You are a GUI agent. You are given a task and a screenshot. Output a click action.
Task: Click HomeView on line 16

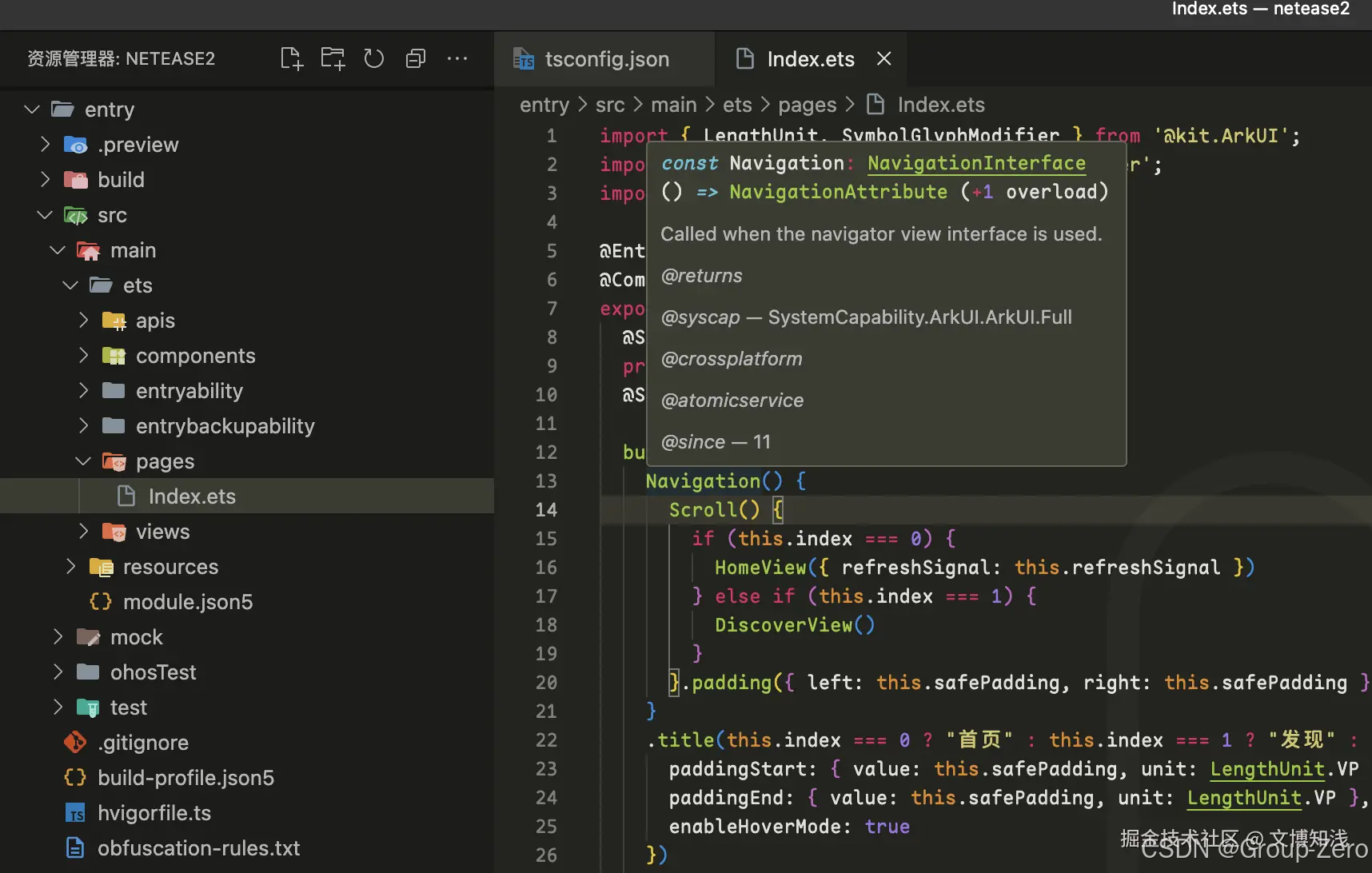[x=760, y=568]
